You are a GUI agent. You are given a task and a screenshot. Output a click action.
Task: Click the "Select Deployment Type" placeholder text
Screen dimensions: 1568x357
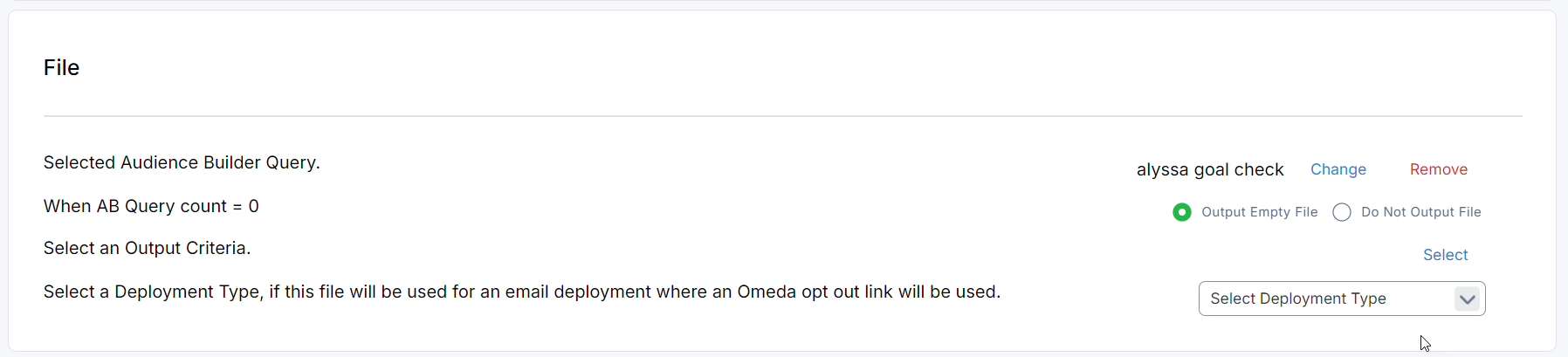(x=1297, y=299)
